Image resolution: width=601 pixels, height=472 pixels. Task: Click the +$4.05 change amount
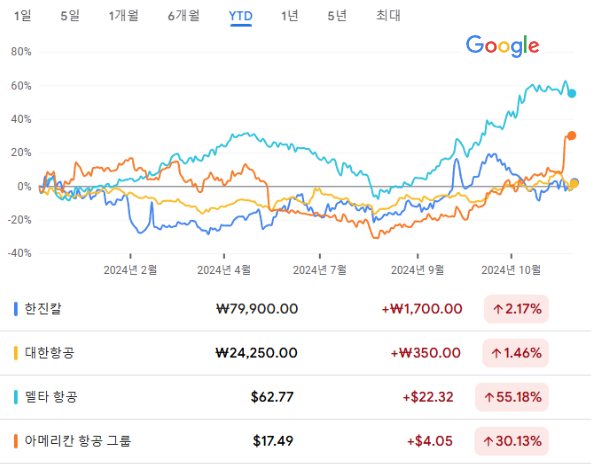click(x=430, y=441)
